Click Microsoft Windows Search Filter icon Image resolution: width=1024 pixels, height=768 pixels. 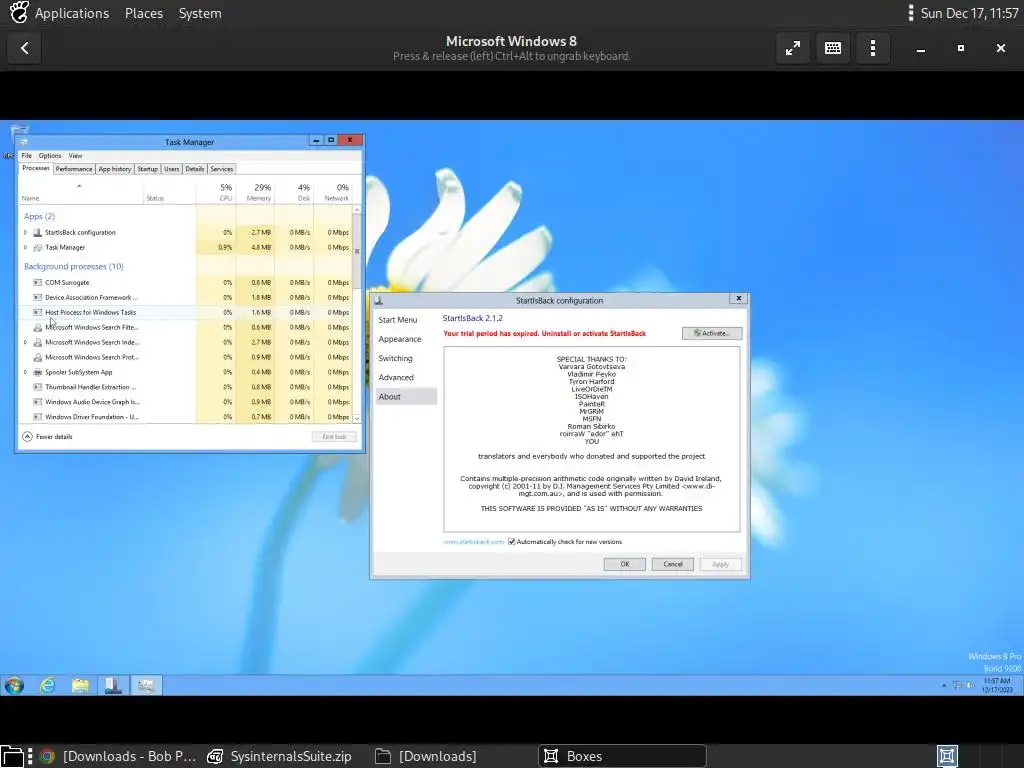point(38,327)
